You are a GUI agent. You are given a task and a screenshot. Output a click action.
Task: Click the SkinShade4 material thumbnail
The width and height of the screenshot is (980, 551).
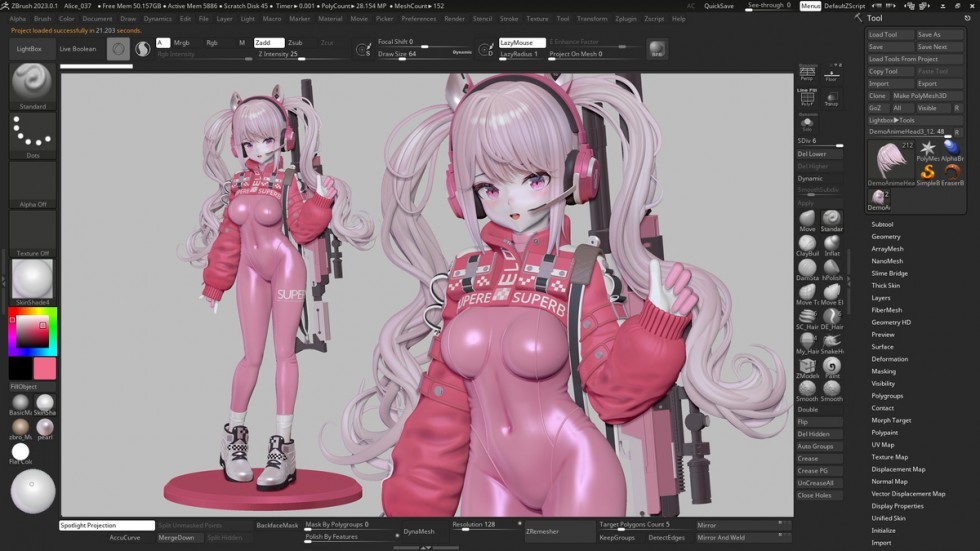32,279
